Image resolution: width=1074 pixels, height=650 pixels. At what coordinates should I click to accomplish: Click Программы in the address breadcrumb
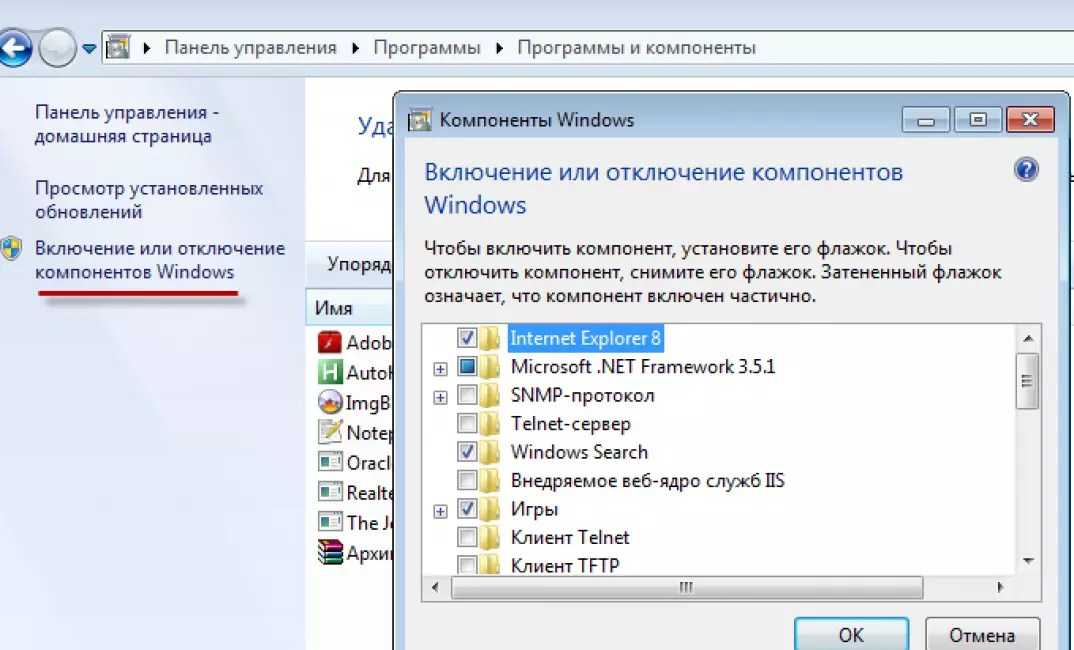pos(427,48)
